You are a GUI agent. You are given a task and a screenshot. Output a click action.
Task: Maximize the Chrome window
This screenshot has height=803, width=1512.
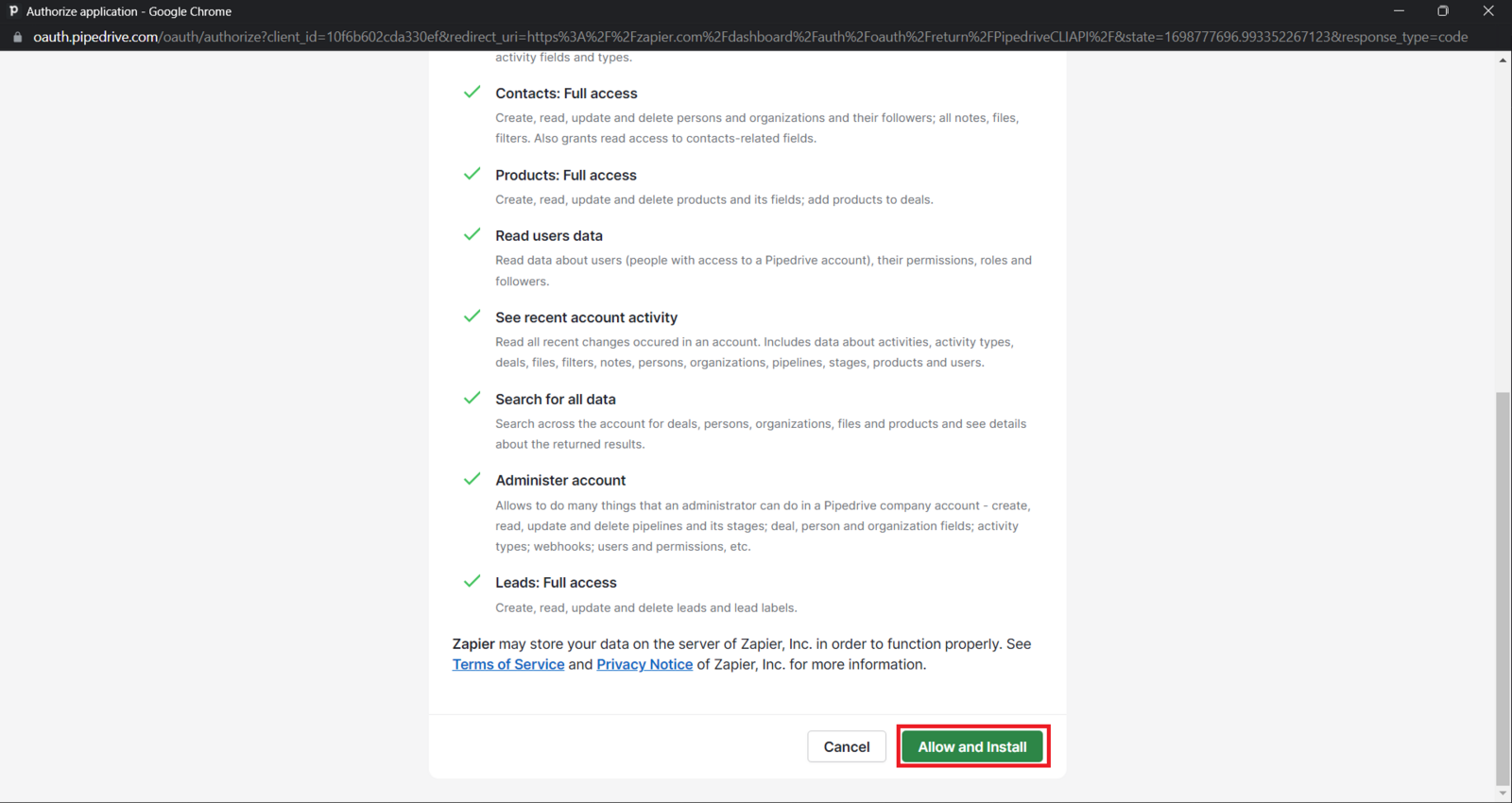tap(1443, 11)
